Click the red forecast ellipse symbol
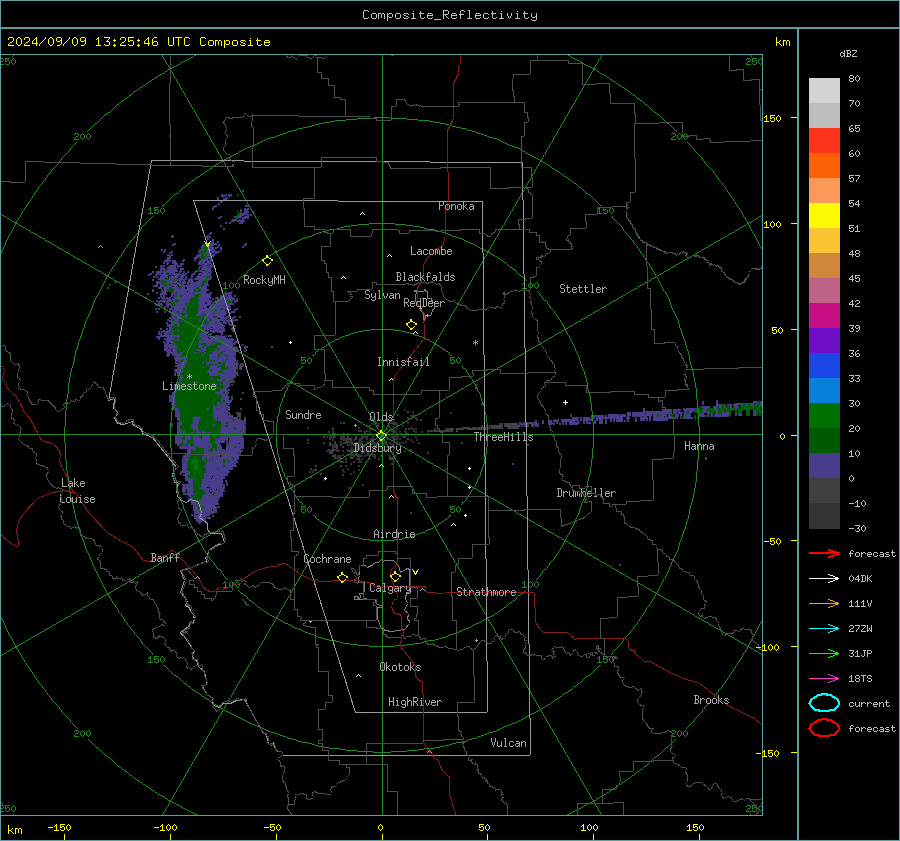The width and height of the screenshot is (900, 841). click(824, 728)
